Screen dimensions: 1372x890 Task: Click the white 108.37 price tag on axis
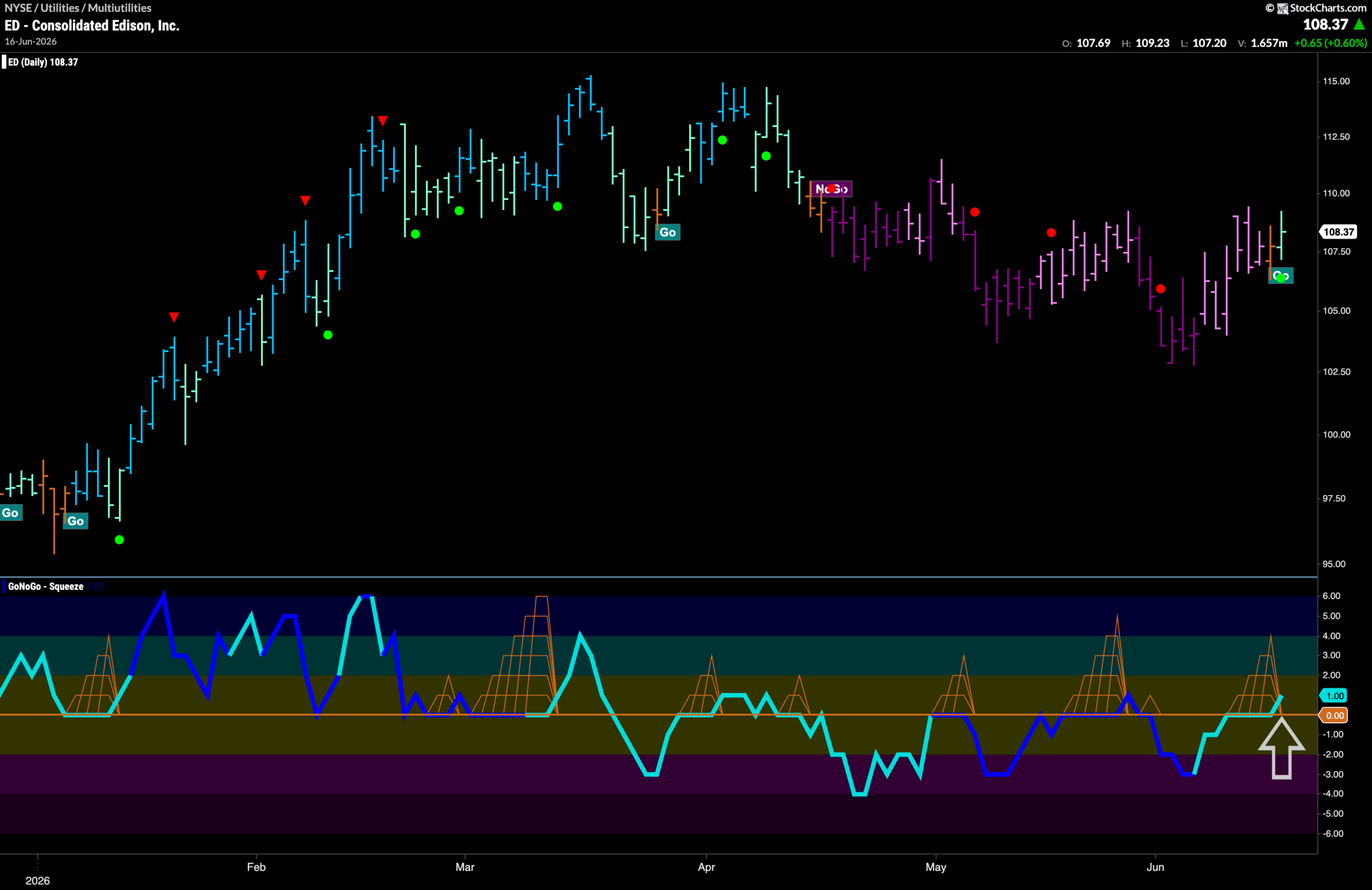tap(1338, 231)
